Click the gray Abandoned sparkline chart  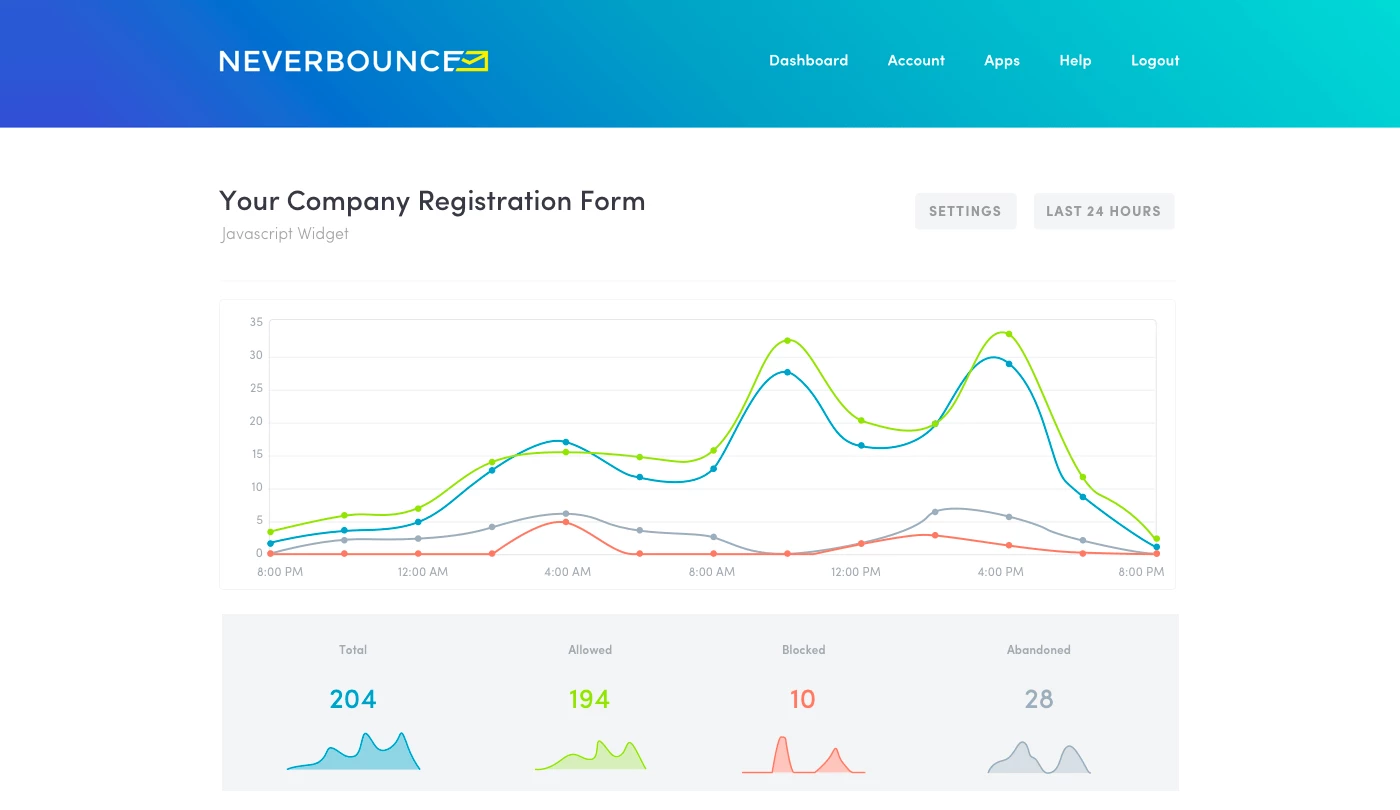tap(1039, 759)
